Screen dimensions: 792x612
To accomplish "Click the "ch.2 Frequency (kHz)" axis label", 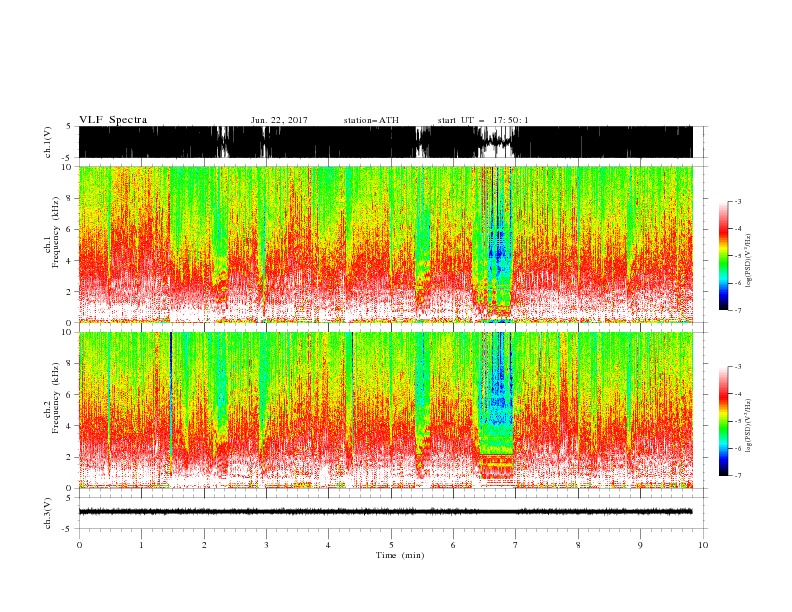I will (52, 410).
